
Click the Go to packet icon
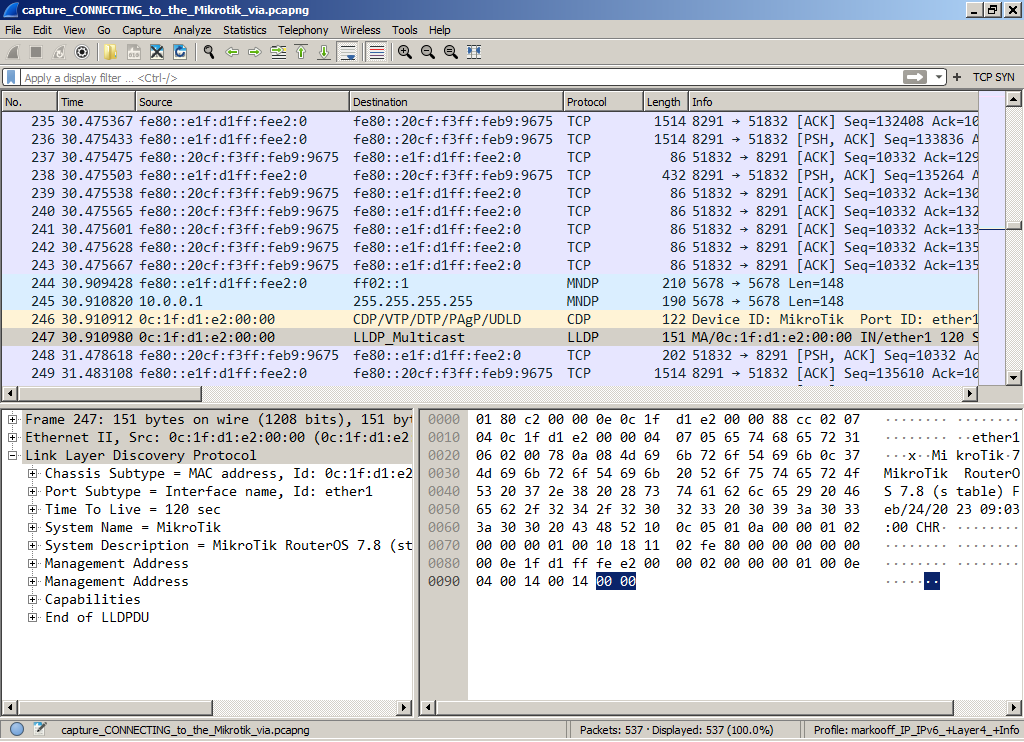pos(278,52)
